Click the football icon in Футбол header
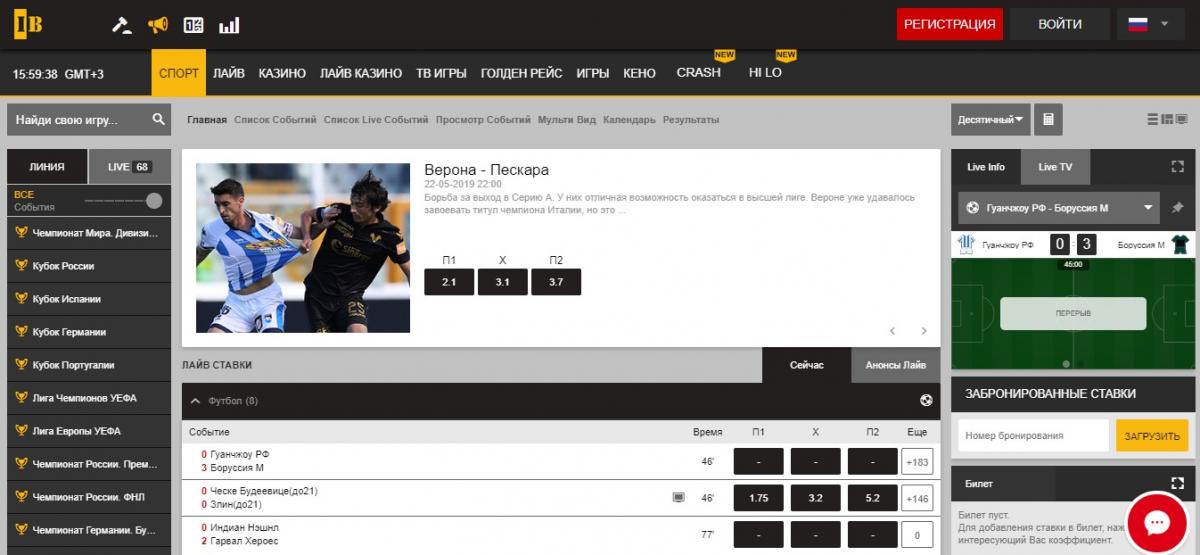Image resolution: width=1200 pixels, height=555 pixels. pyautogui.click(x=926, y=401)
